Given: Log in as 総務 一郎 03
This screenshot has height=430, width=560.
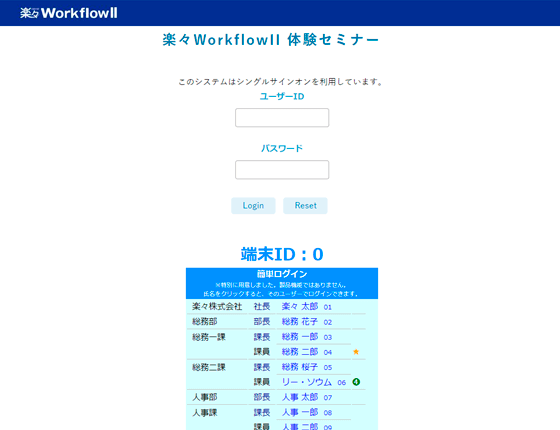Looking at the screenshot, I should pyautogui.click(x=306, y=337).
